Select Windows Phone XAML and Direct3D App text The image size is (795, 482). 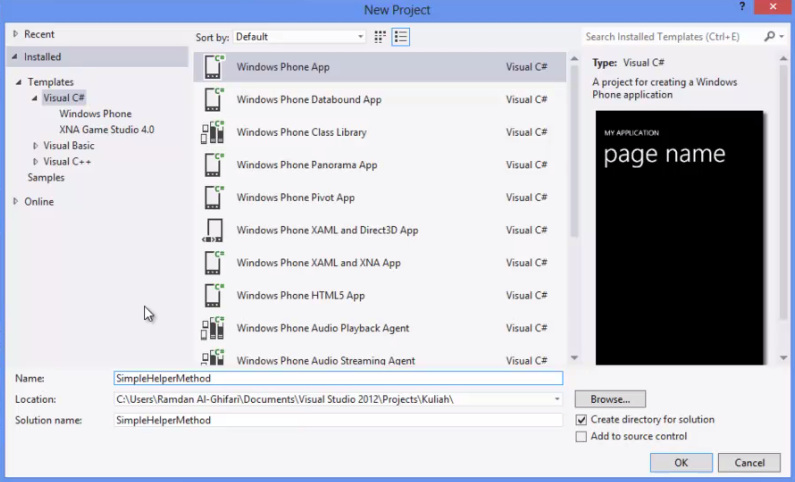tap(327, 230)
